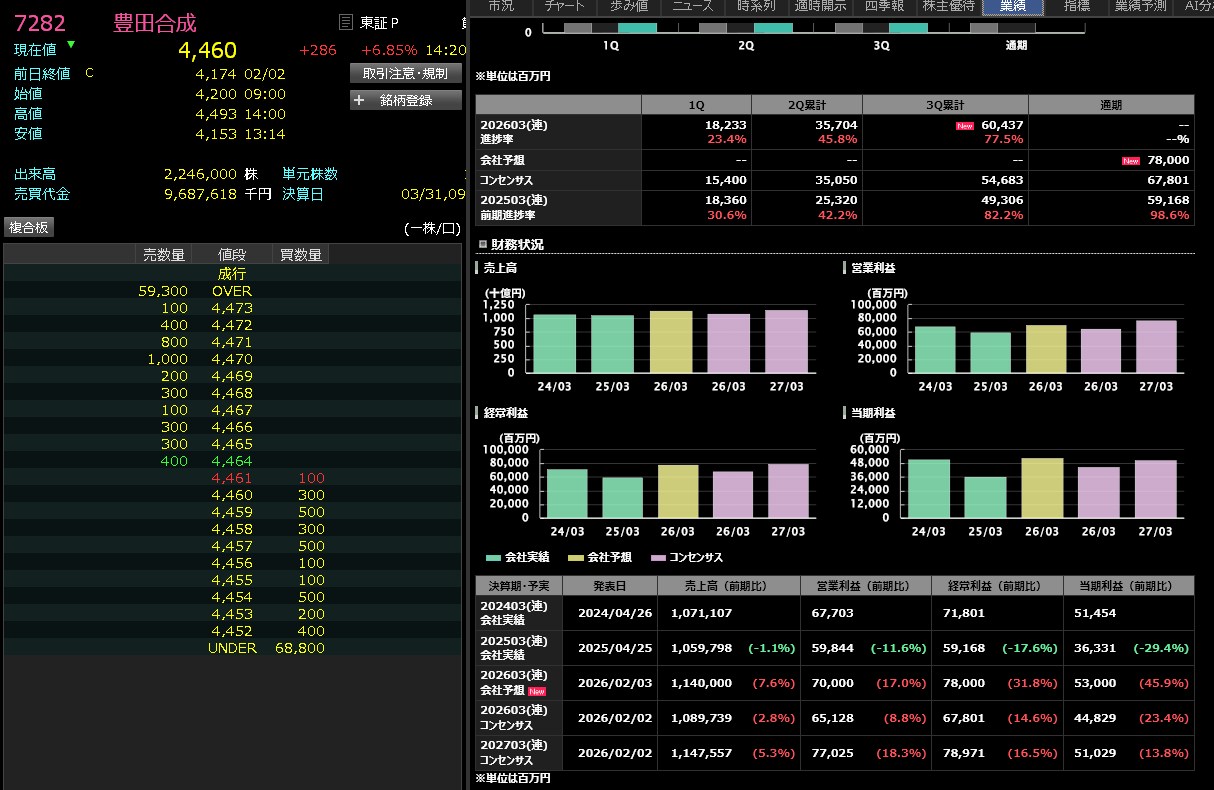The height and width of the screenshot is (790, 1214).
Task: Click the green triangle next to 現在値
Action: (70, 45)
